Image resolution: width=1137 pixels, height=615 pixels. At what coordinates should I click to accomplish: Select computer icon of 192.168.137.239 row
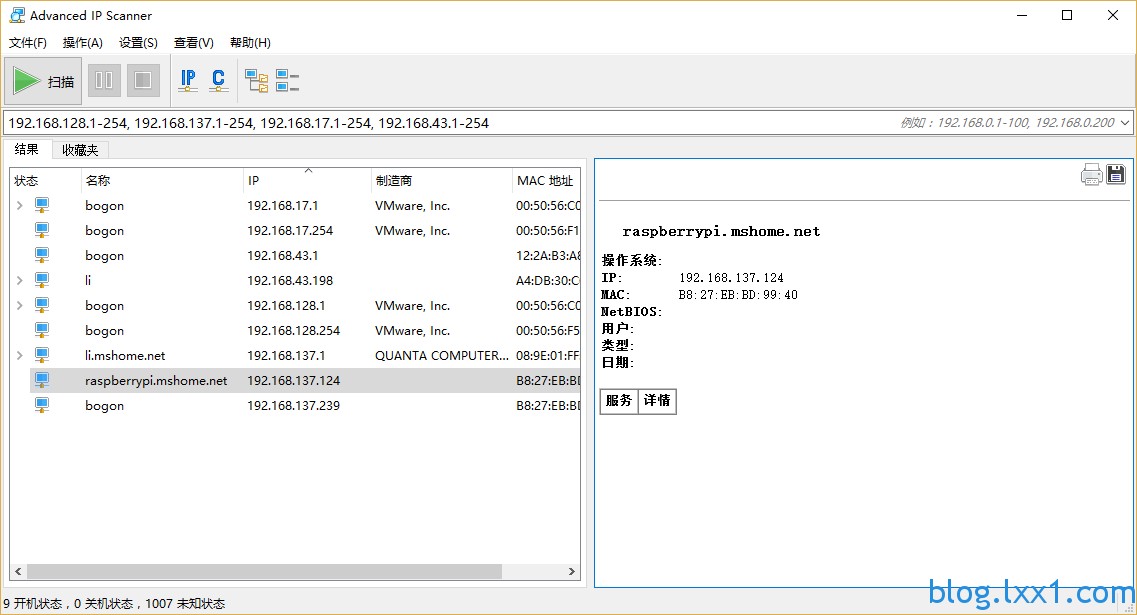coord(42,405)
